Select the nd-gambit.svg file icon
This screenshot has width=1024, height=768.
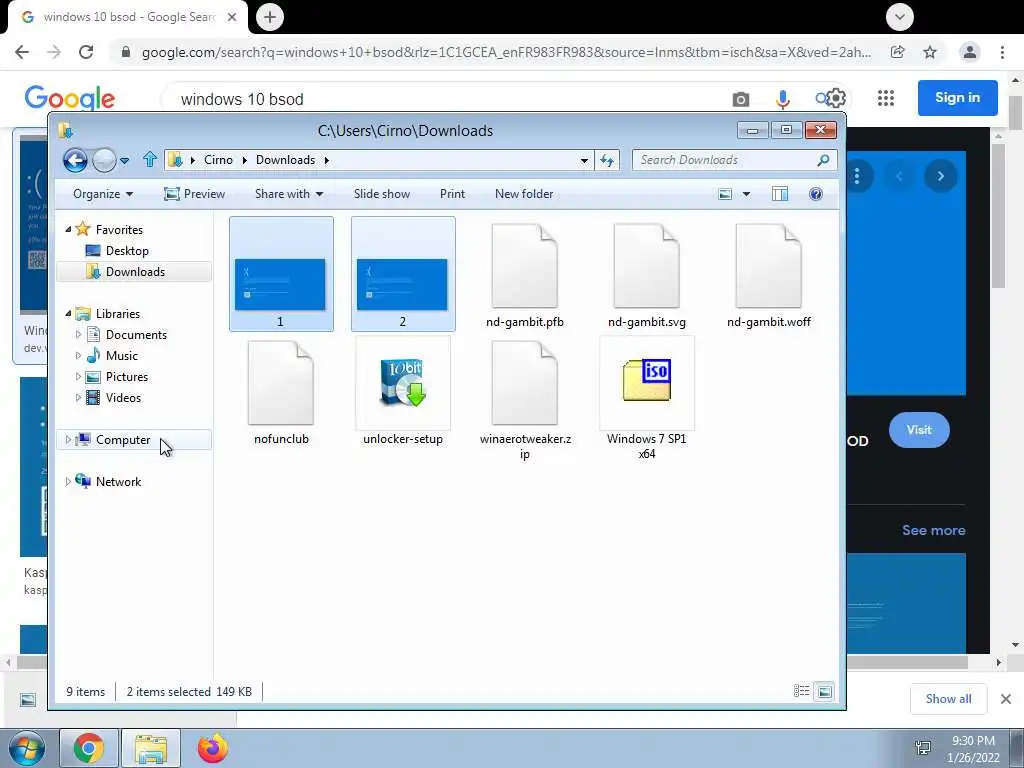(x=647, y=266)
